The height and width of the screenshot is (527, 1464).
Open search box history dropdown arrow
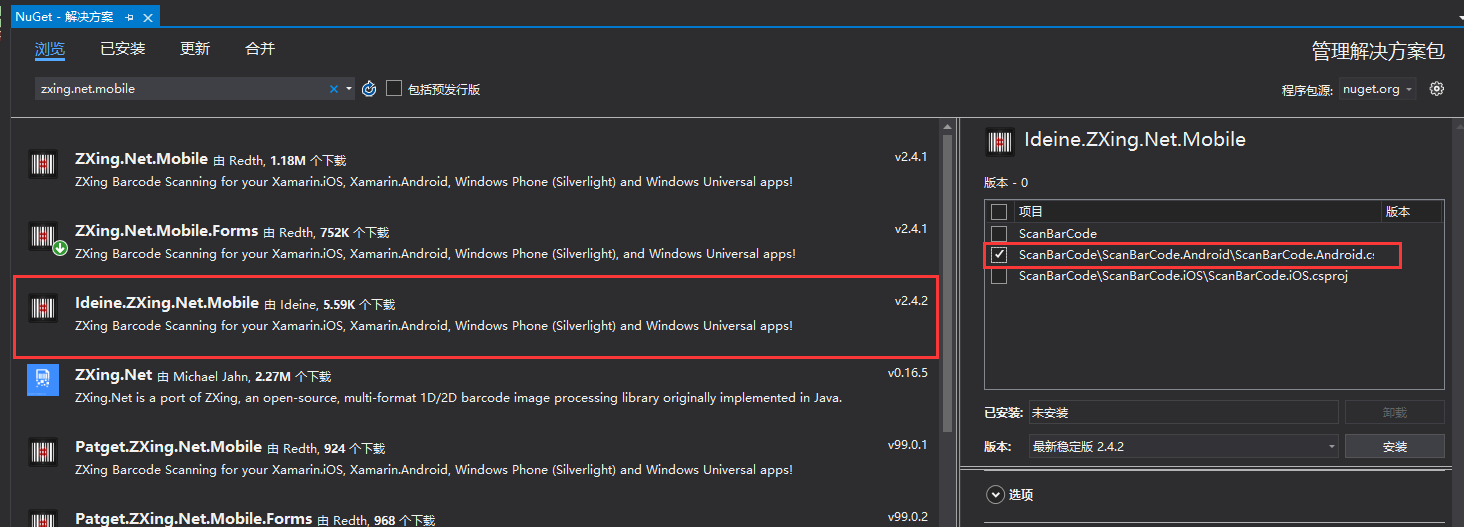point(349,89)
